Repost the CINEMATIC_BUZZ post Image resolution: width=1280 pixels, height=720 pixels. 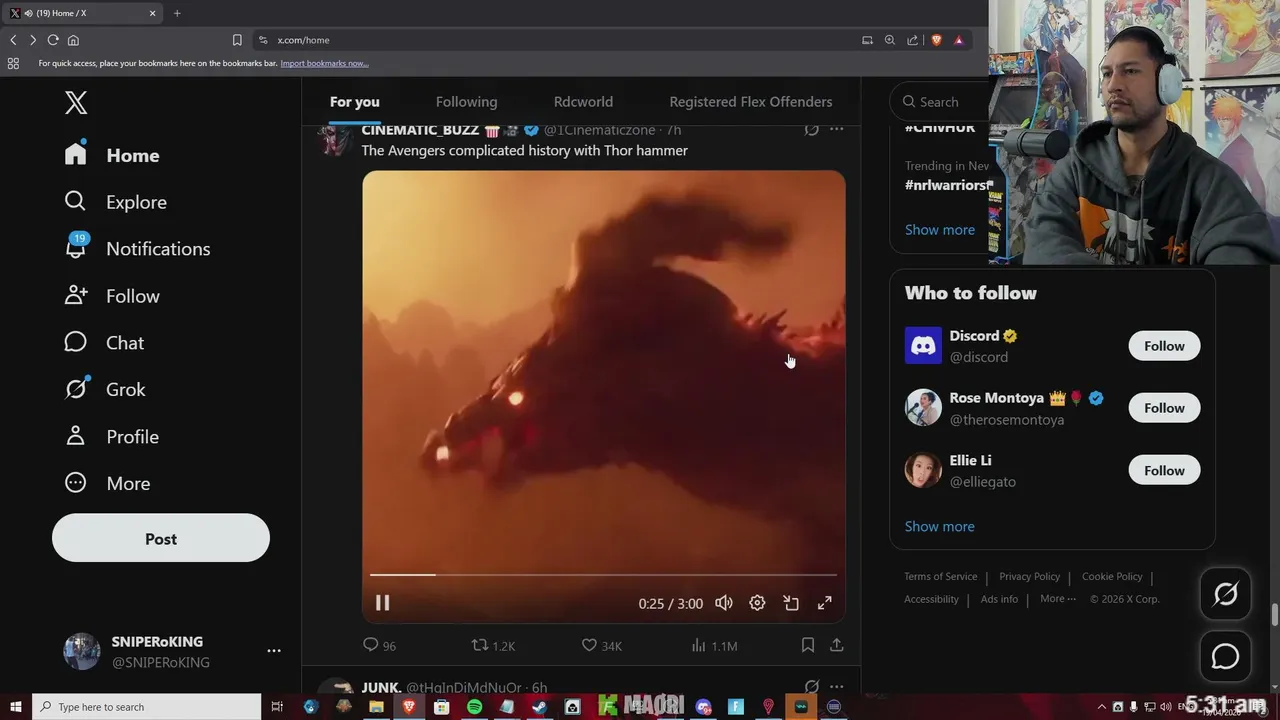(493, 646)
